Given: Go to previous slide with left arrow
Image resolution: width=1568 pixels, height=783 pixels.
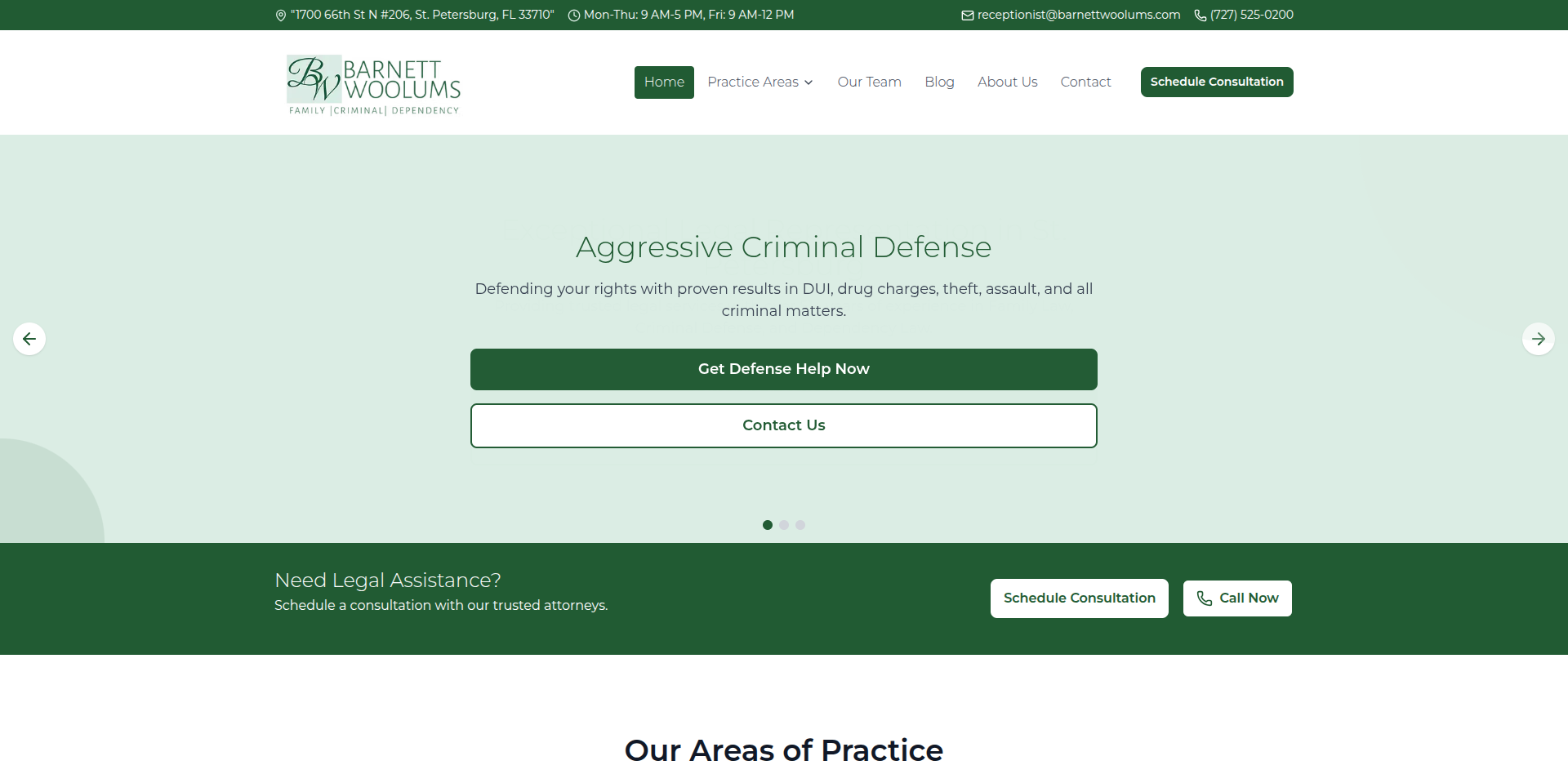Looking at the screenshot, I should tap(29, 339).
